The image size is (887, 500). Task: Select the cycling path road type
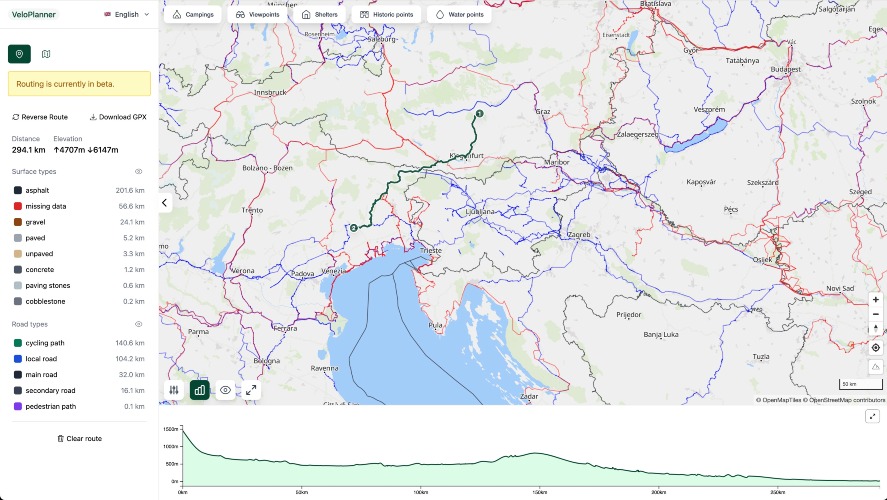coord(79,343)
